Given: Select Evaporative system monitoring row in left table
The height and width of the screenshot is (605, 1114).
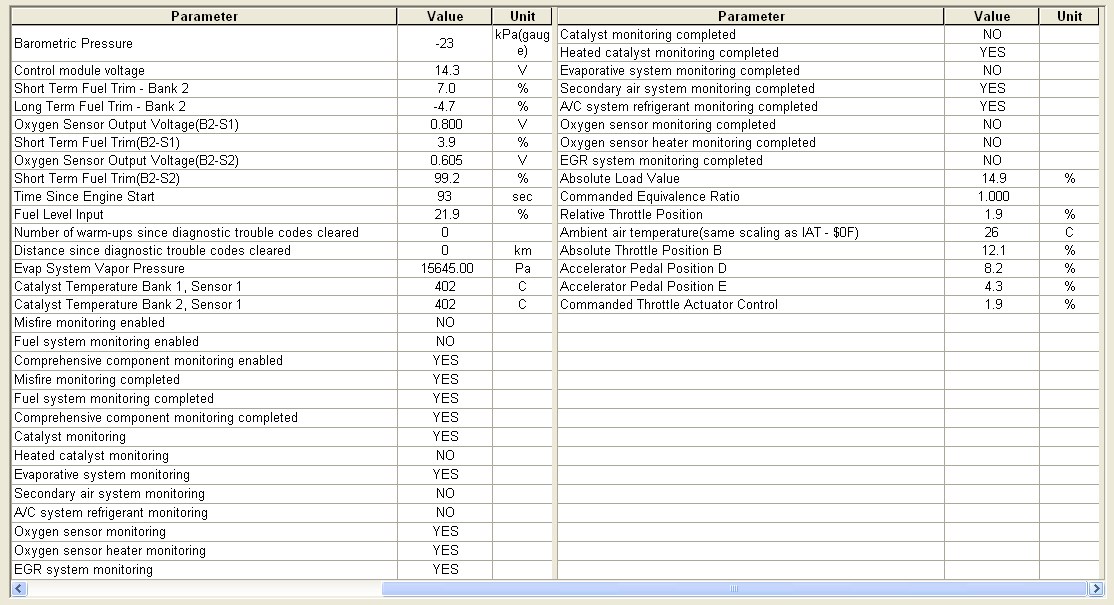Looking at the screenshot, I should (281, 474).
